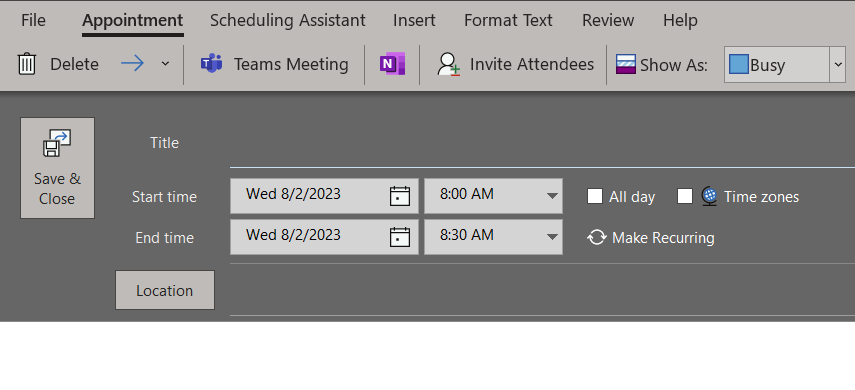This screenshot has width=855, height=390.
Task: Tick the Time zones checkbox
Action: [685, 196]
